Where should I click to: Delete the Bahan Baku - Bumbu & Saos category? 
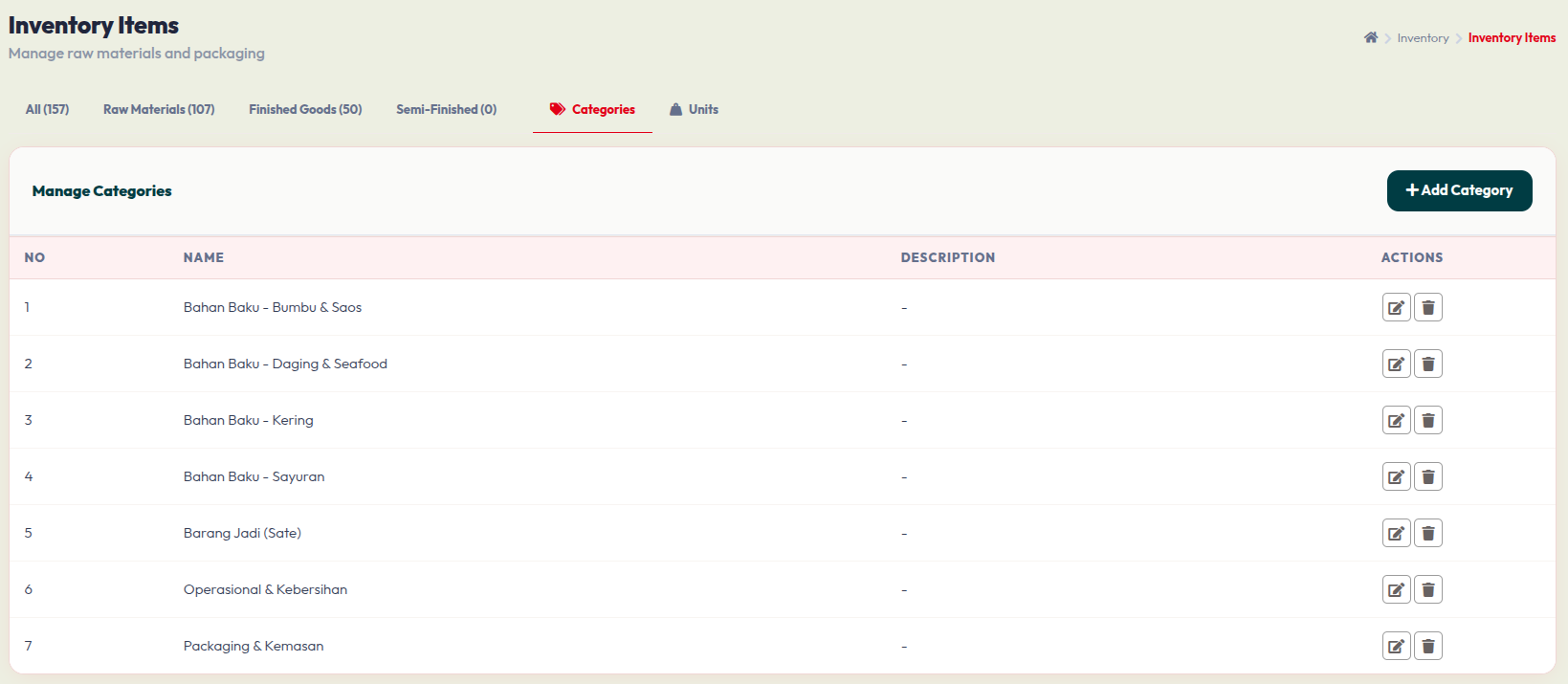(x=1427, y=307)
